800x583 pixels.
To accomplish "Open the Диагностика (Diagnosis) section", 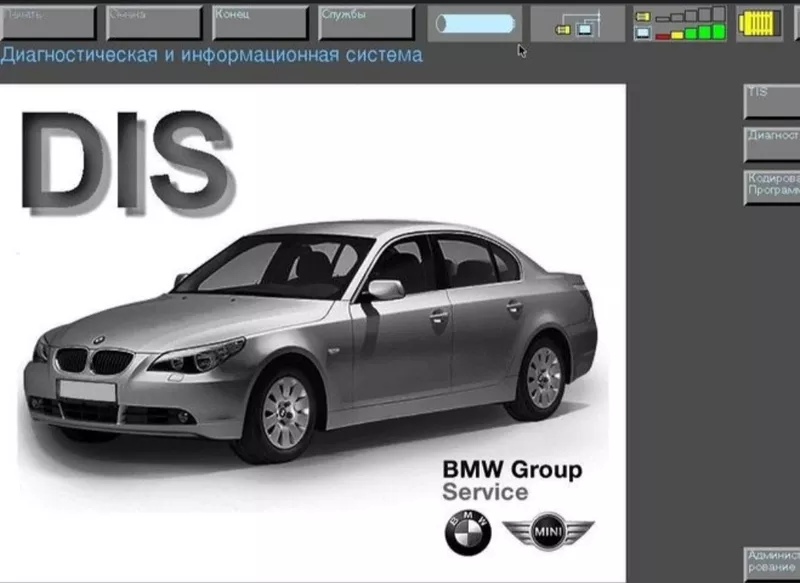I will 772,143.
